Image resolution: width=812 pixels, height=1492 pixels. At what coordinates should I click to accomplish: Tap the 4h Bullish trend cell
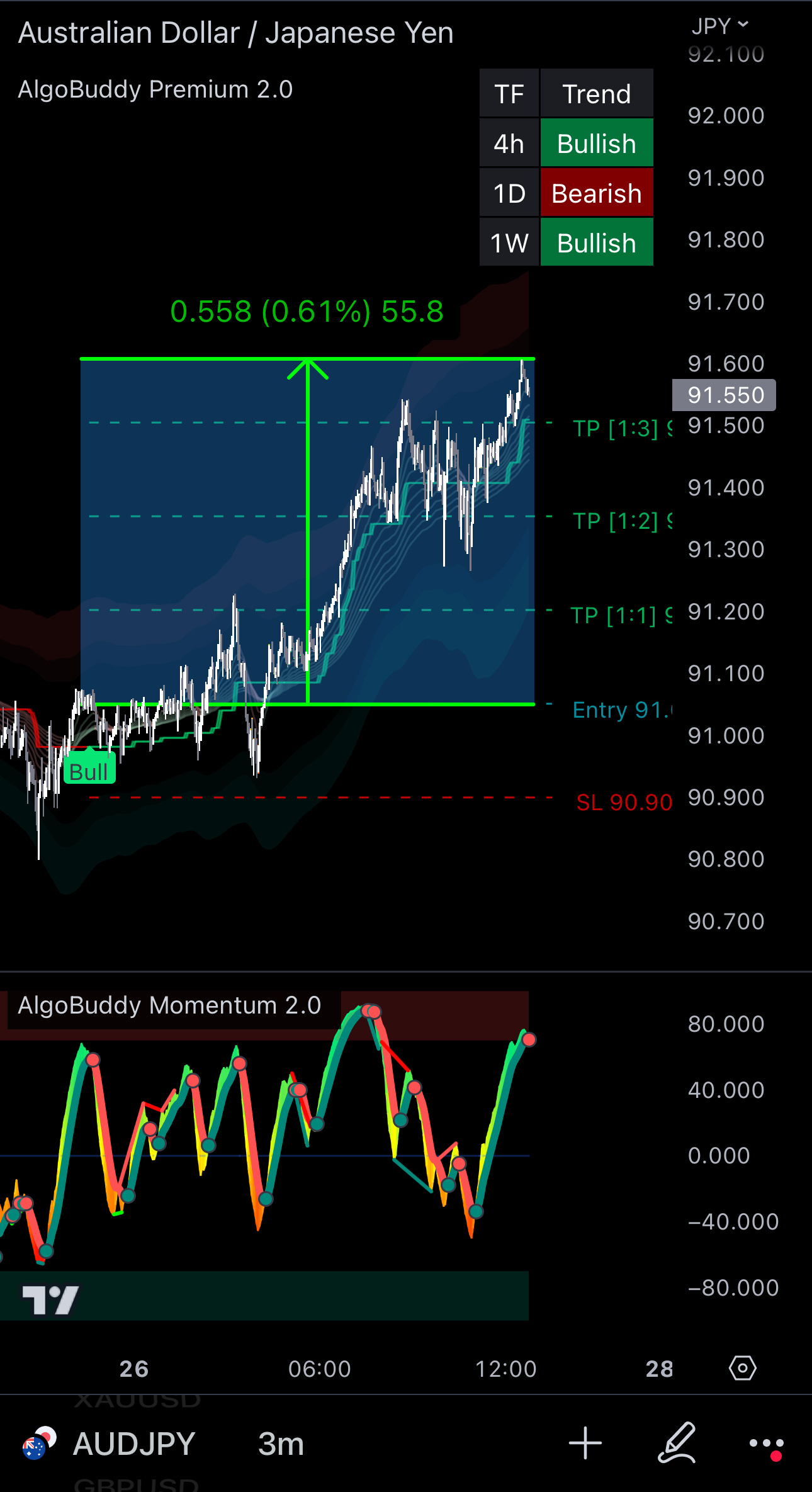click(597, 144)
